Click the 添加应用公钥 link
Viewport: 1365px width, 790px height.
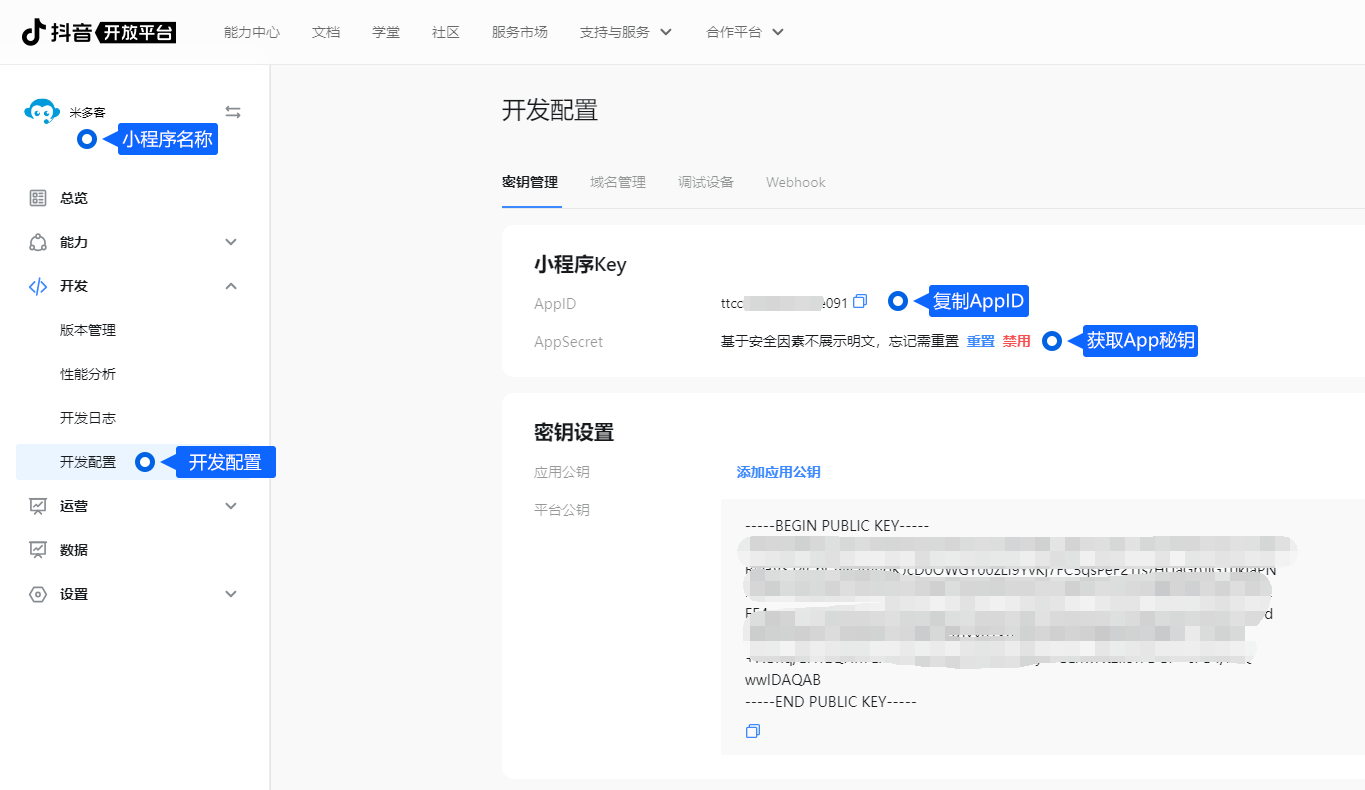pyautogui.click(x=778, y=472)
